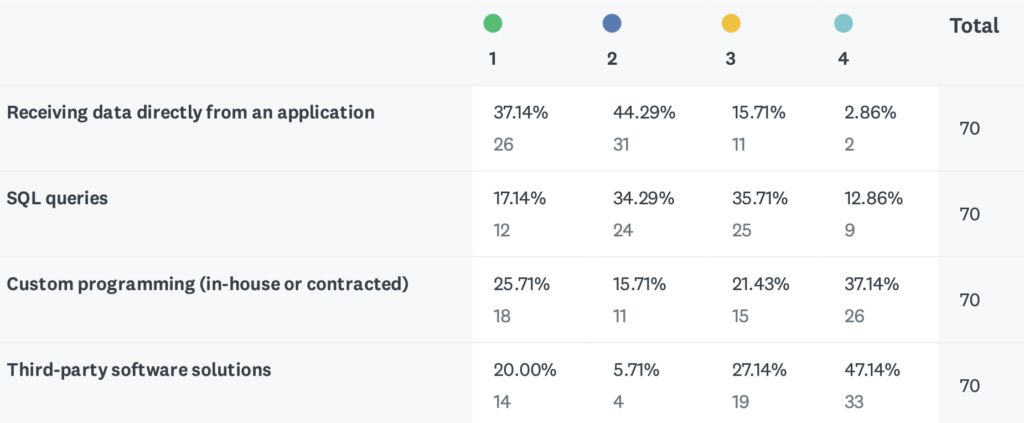Click the 12.86% cell in SQL queries row
The height and width of the screenshot is (423, 1024).
(874, 198)
